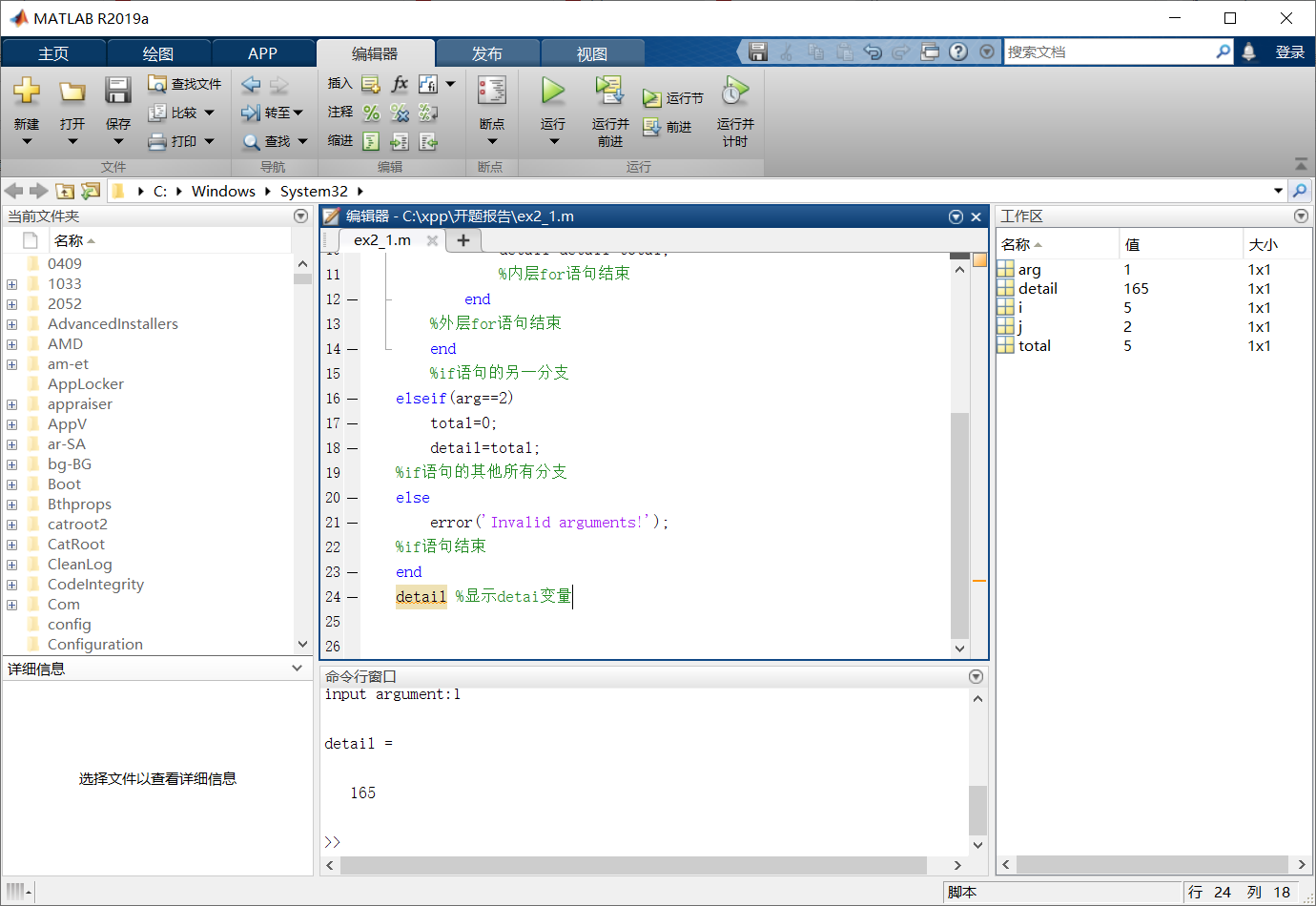The image size is (1316, 906).
Task: Click the 新建 (New) file icon
Action: pyautogui.click(x=27, y=91)
